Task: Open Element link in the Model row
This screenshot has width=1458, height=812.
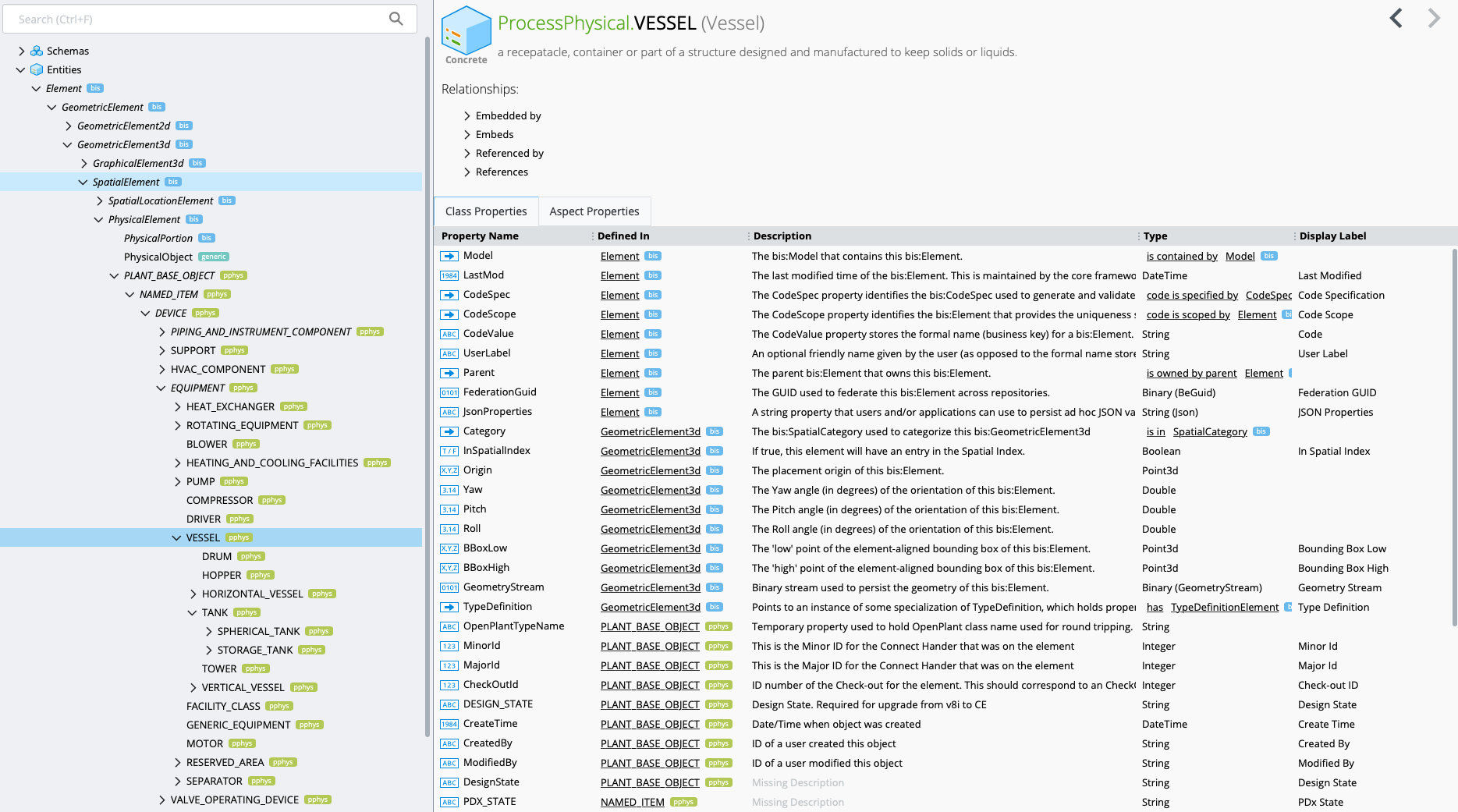Action: click(620, 256)
